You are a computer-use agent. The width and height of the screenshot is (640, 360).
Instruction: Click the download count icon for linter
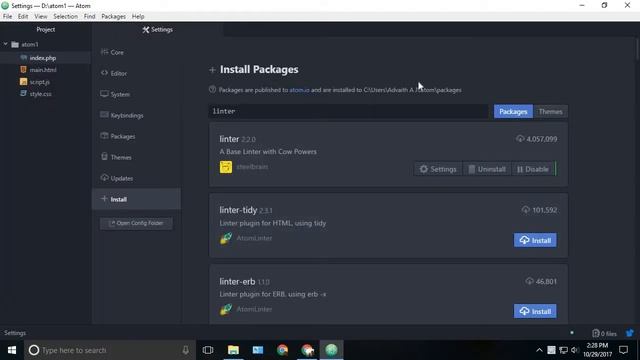coord(520,139)
